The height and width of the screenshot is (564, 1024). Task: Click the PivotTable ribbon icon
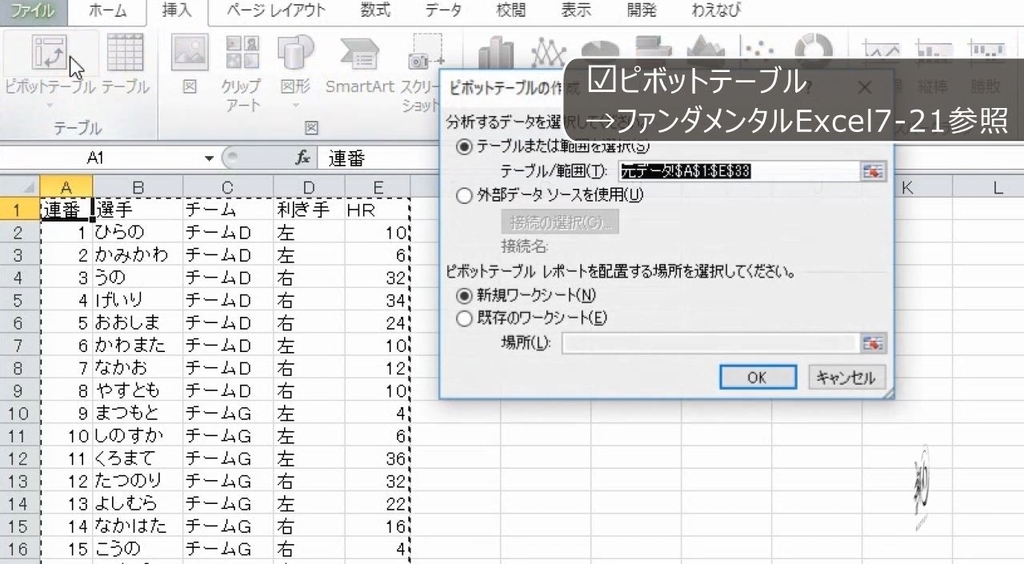[x=50, y=54]
